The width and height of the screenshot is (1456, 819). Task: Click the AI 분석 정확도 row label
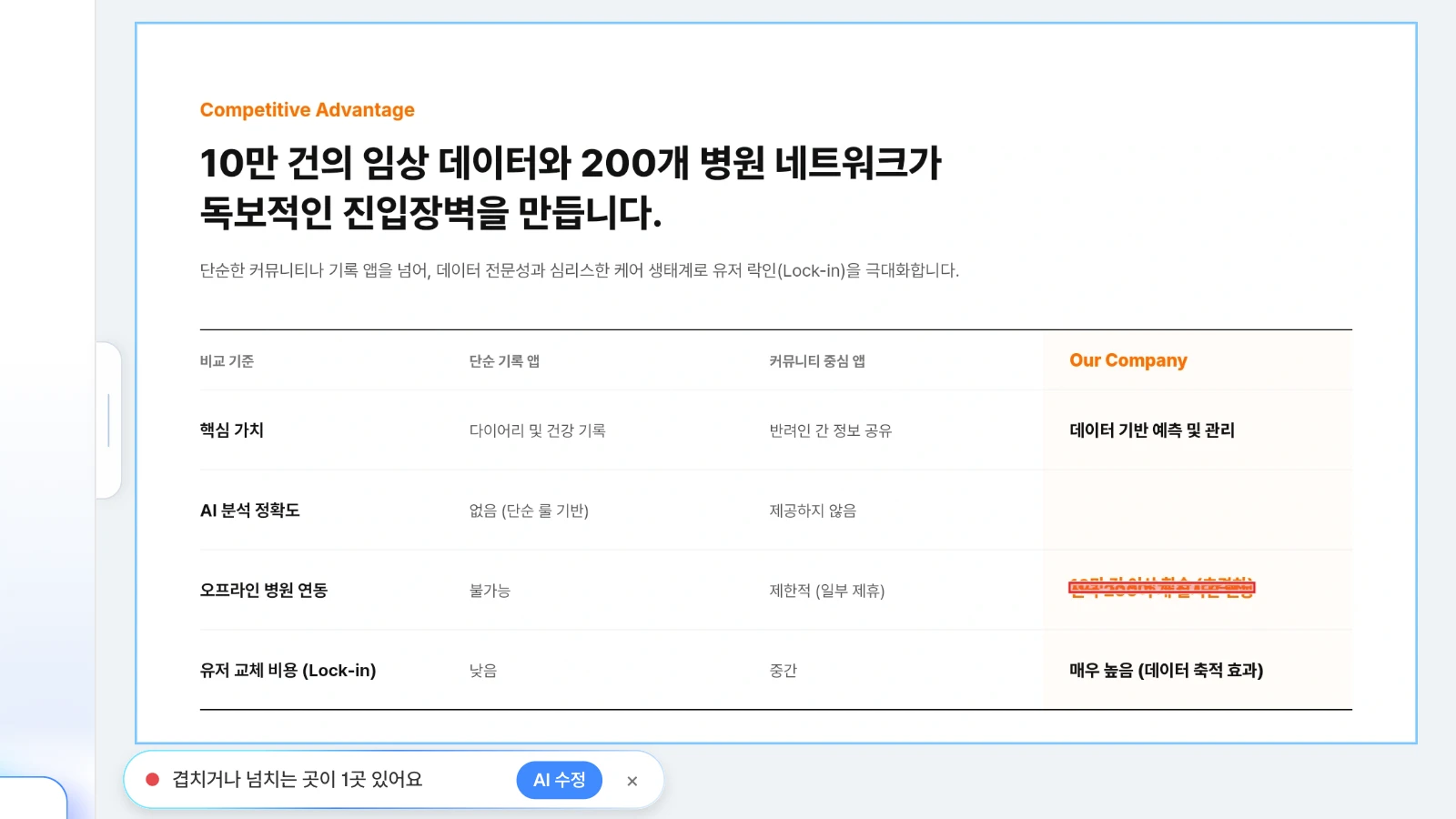coord(250,511)
